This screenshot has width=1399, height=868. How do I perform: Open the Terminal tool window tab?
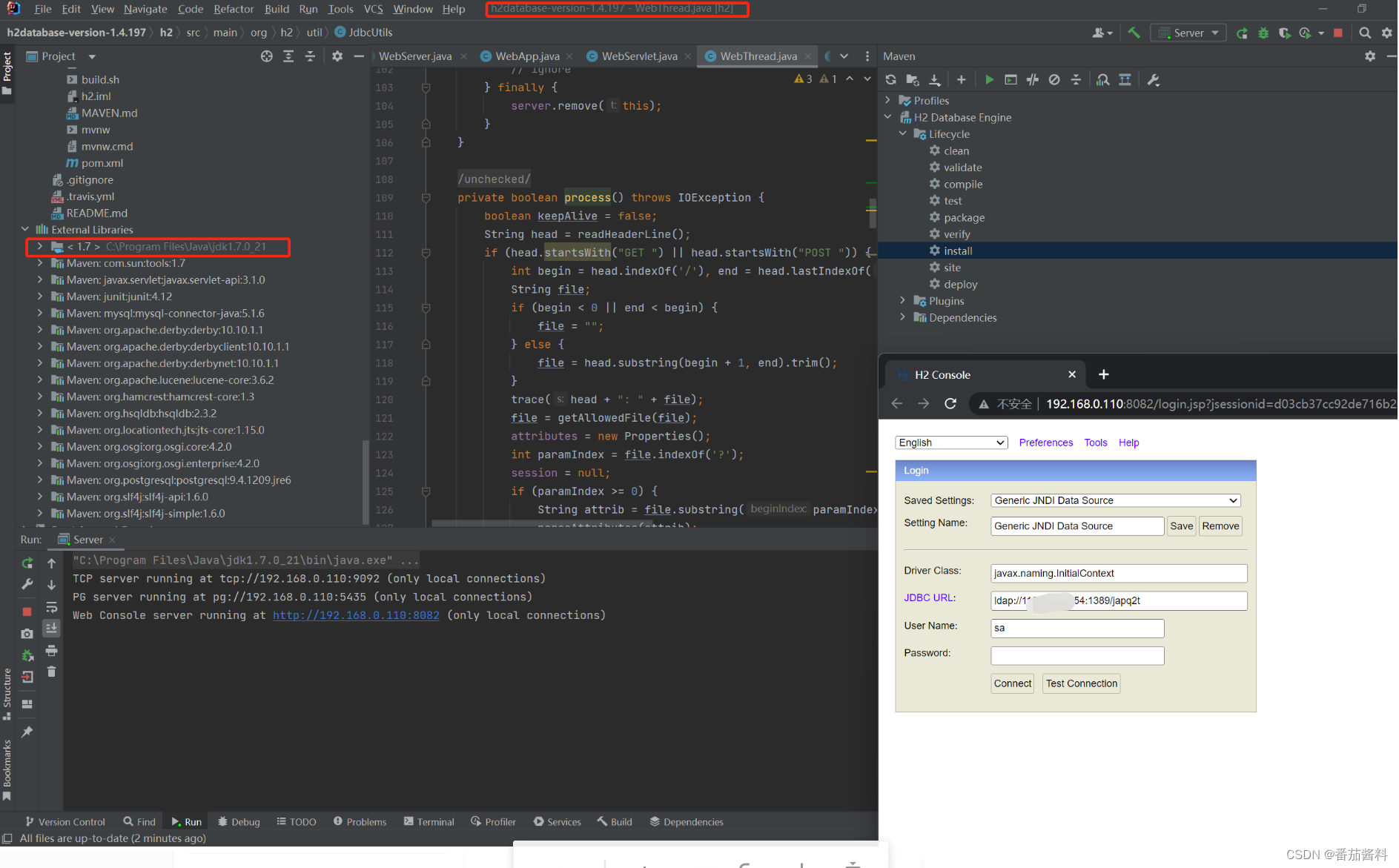tap(429, 821)
